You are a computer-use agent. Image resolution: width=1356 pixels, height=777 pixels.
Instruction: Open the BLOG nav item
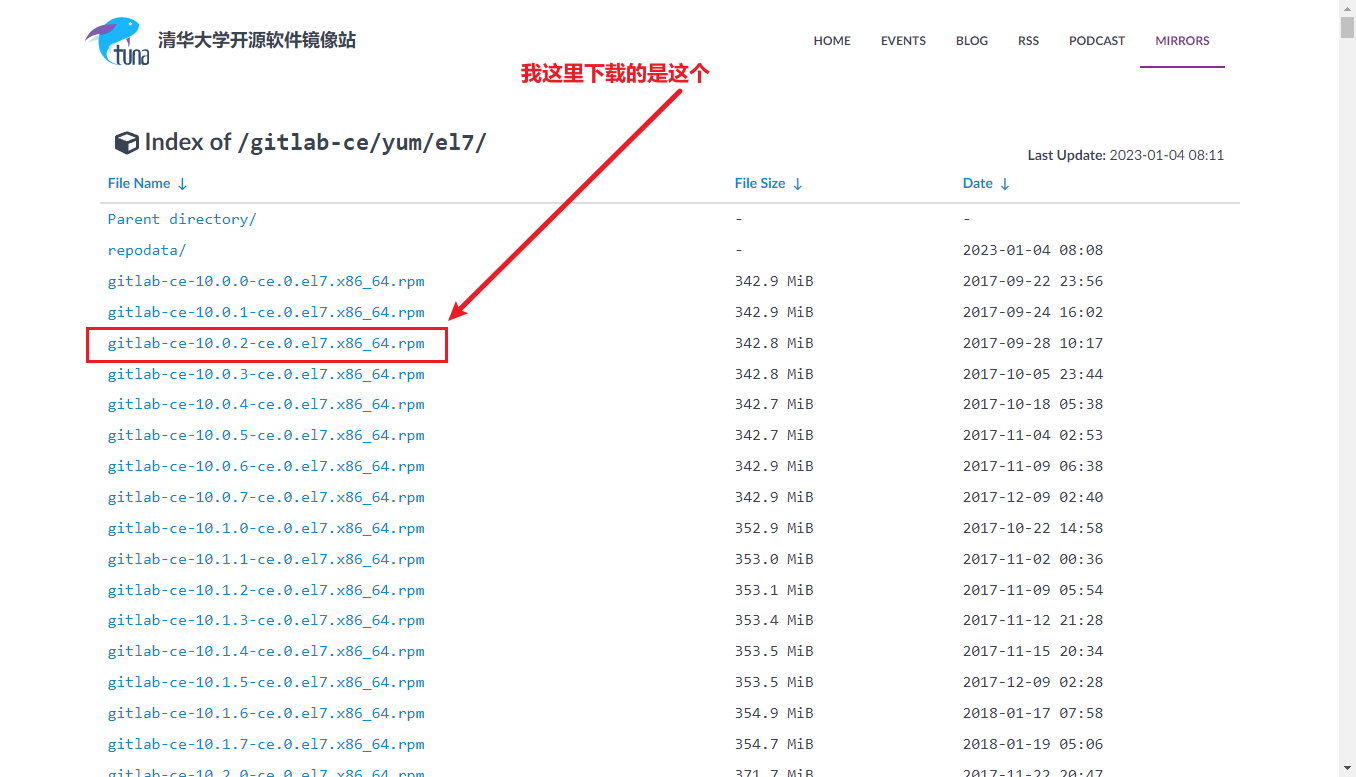click(972, 41)
